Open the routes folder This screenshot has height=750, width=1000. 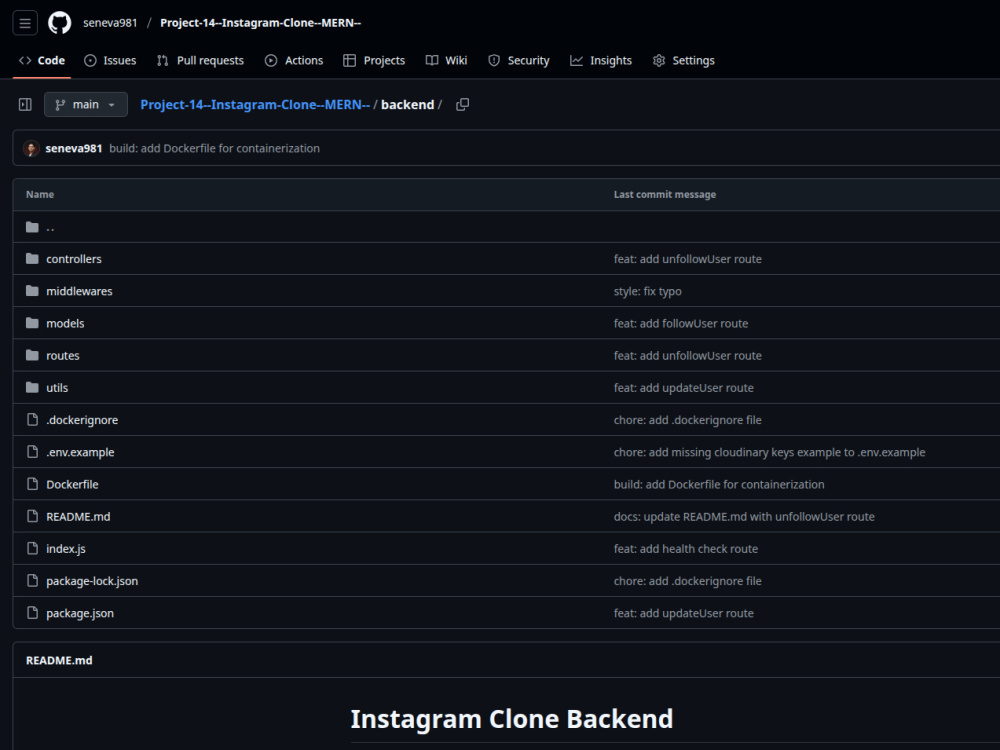click(62, 355)
